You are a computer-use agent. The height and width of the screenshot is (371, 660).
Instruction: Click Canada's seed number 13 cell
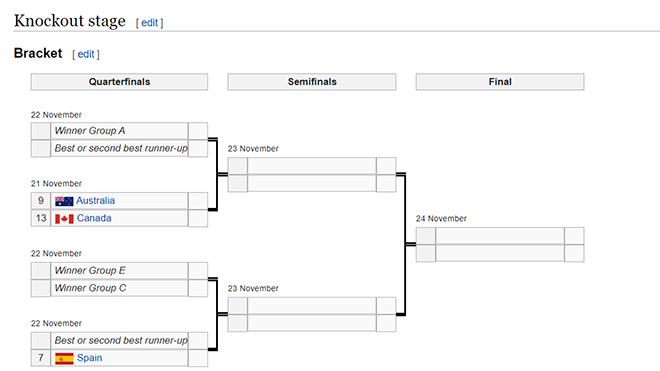(41, 218)
